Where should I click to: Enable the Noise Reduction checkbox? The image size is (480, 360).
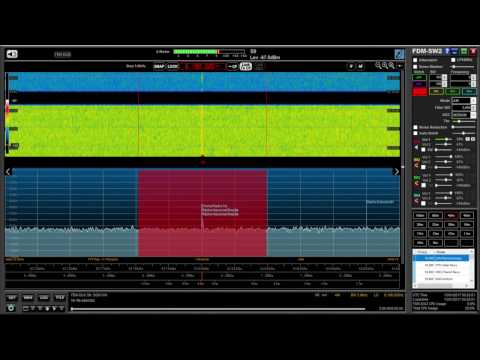(x=415, y=127)
